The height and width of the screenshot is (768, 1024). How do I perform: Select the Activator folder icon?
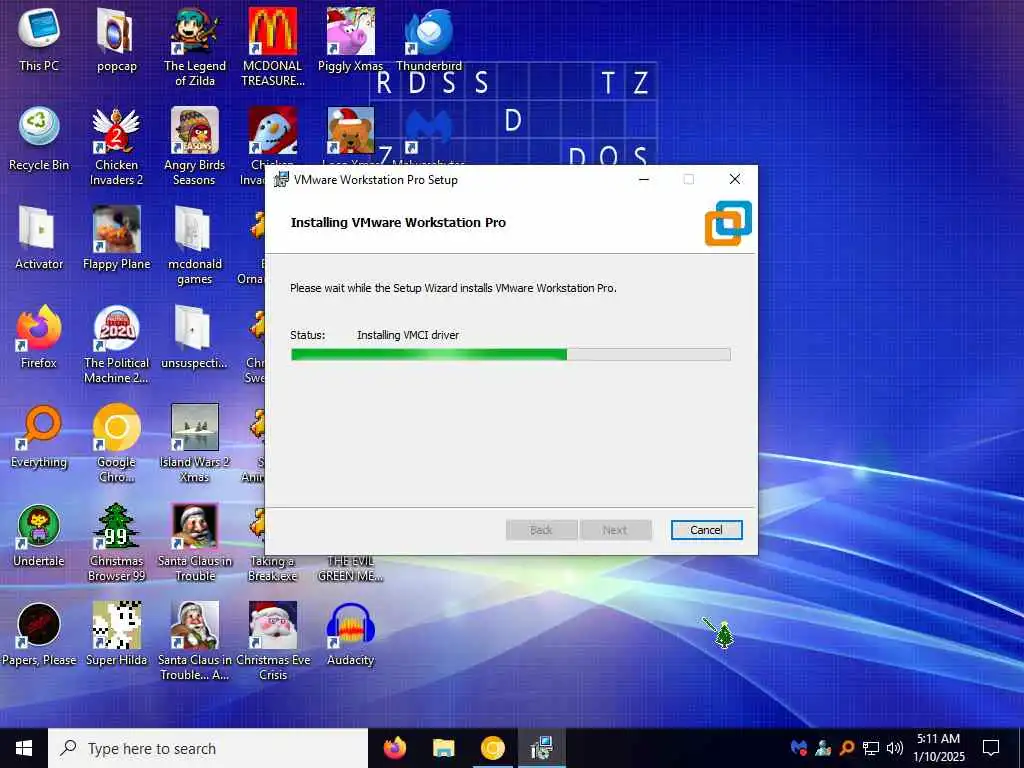39,238
